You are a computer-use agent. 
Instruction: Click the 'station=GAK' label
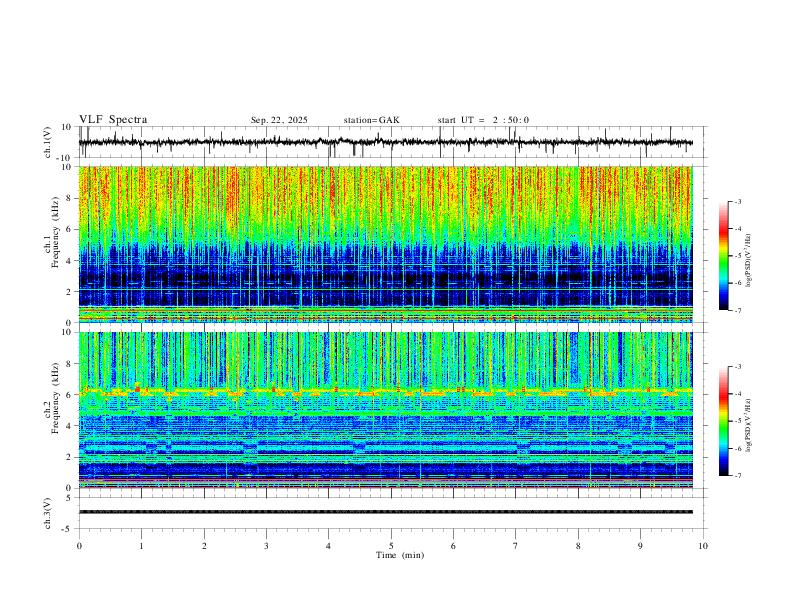tap(371, 120)
